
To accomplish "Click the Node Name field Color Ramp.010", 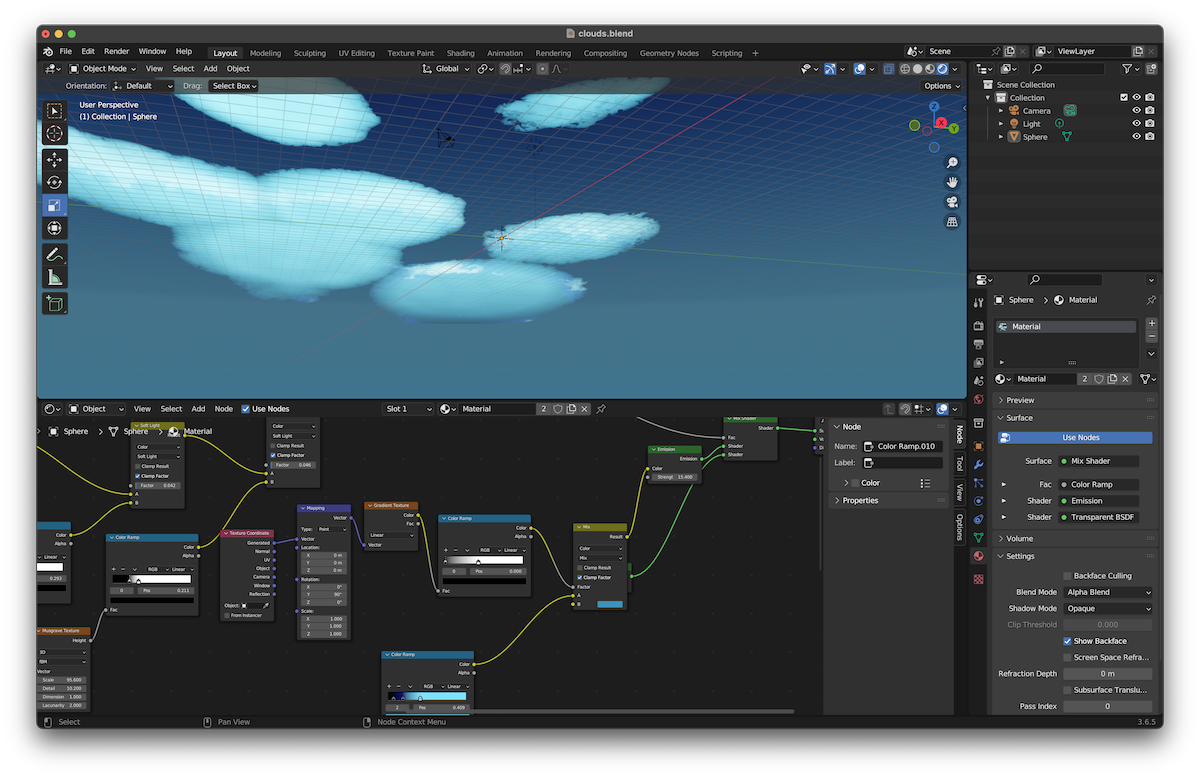I will pos(902,446).
